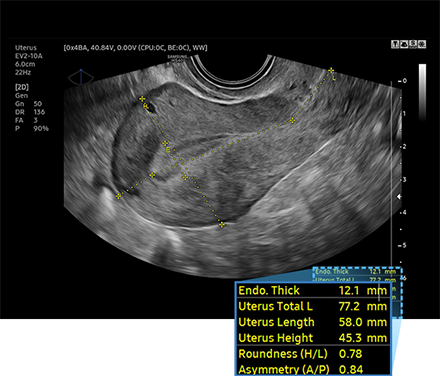Click the 'DR 136' dynamic range value
The height and width of the screenshot is (376, 440).
click(30, 112)
